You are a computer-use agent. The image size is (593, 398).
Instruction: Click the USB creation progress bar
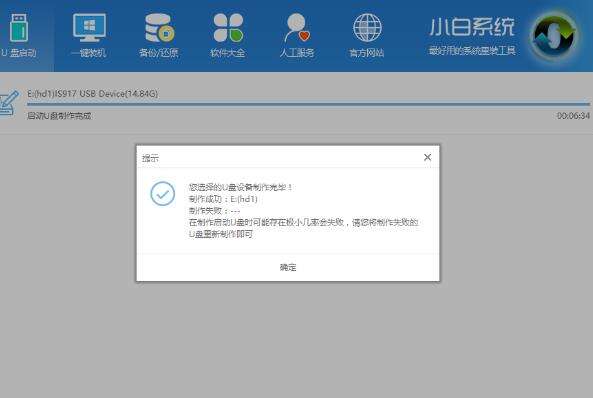pyautogui.click(x=308, y=104)
